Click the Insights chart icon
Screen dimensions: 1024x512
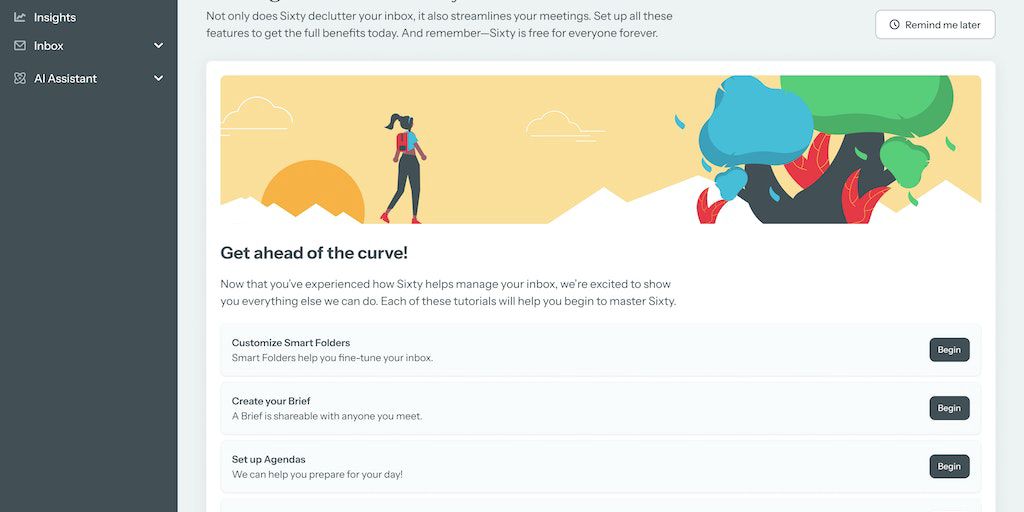[20, 17]
